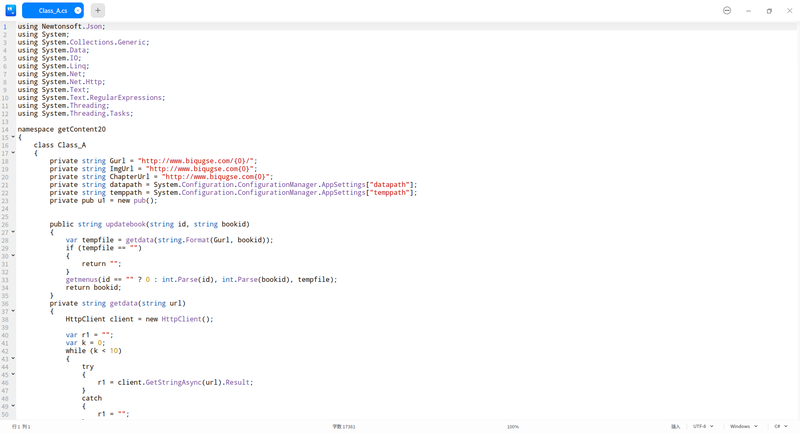Click 'HttpClient client = new HttpClient();' line
This screenshot has width=800, height=433.
[139, 319]
